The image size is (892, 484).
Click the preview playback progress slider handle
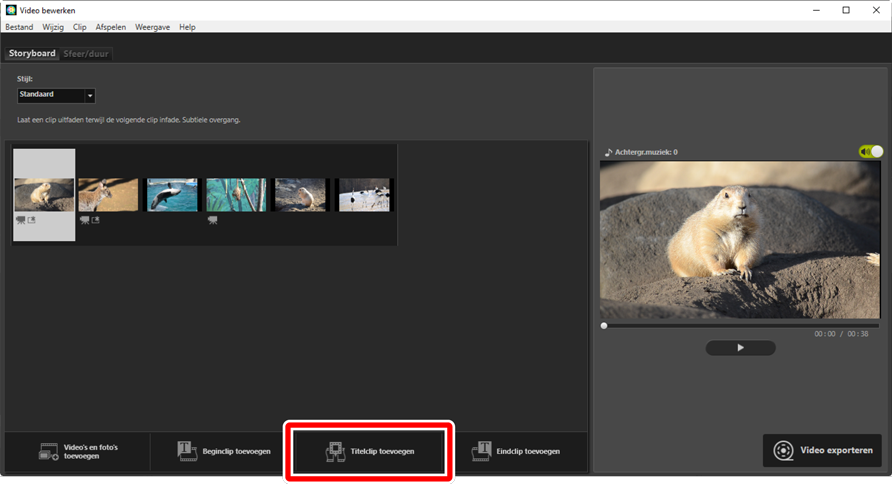point(604,326)
